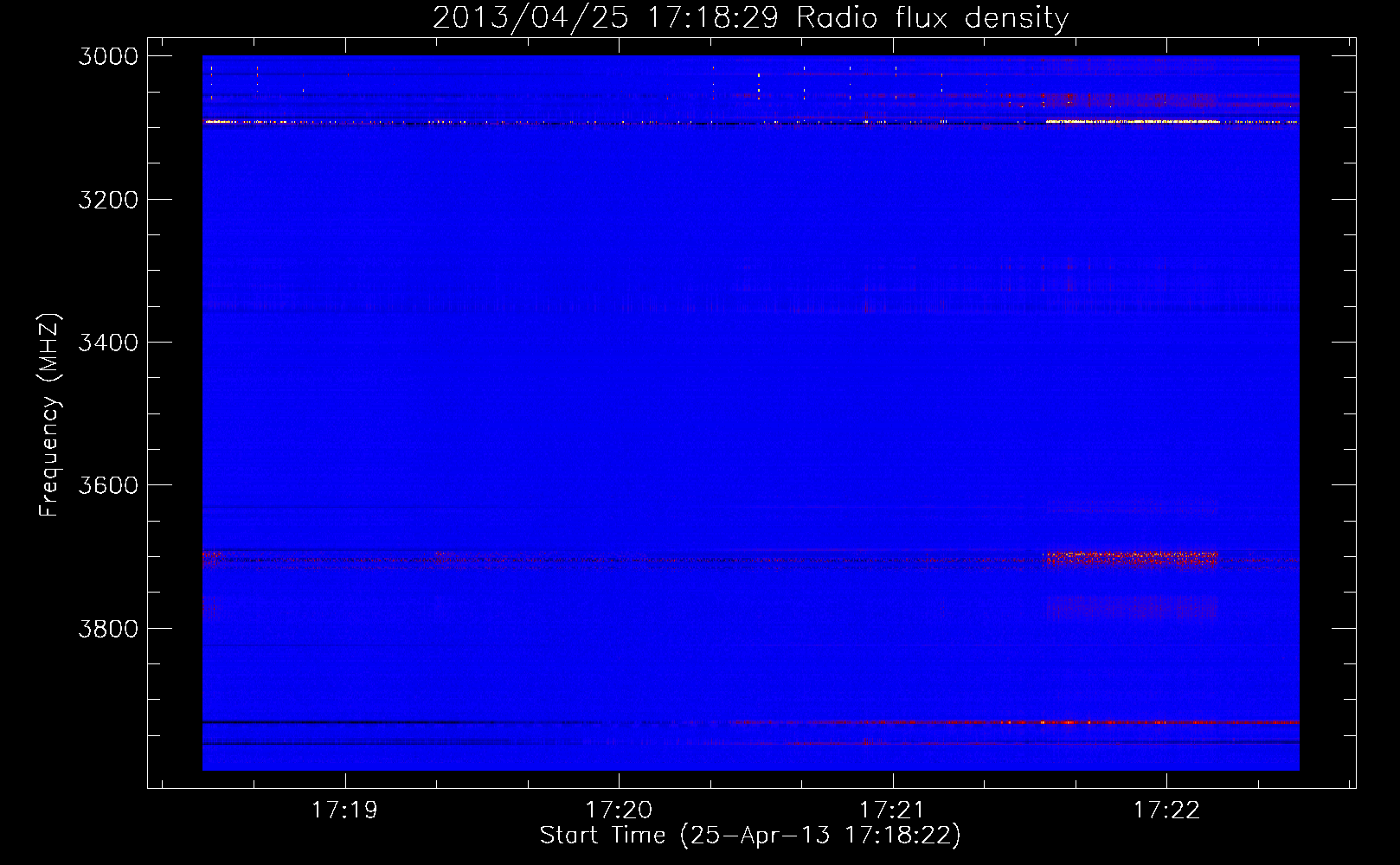Click the bright white emission line near 3090 MHz at 17:22
The image size is (1400, 865).
[1133, 122]
